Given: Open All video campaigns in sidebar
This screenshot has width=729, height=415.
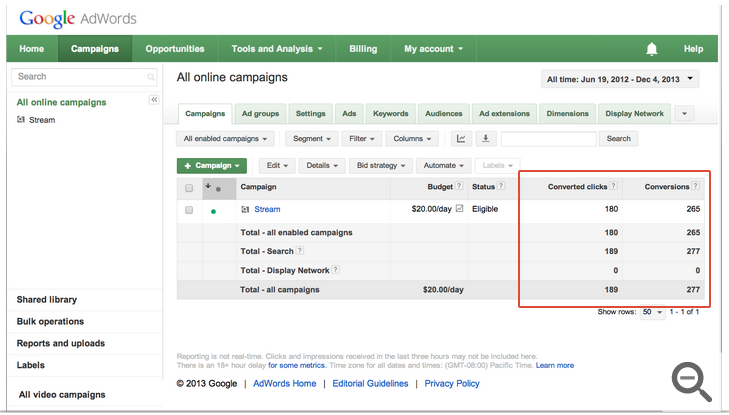Looking at the screenshot, I should coord(62,395).
